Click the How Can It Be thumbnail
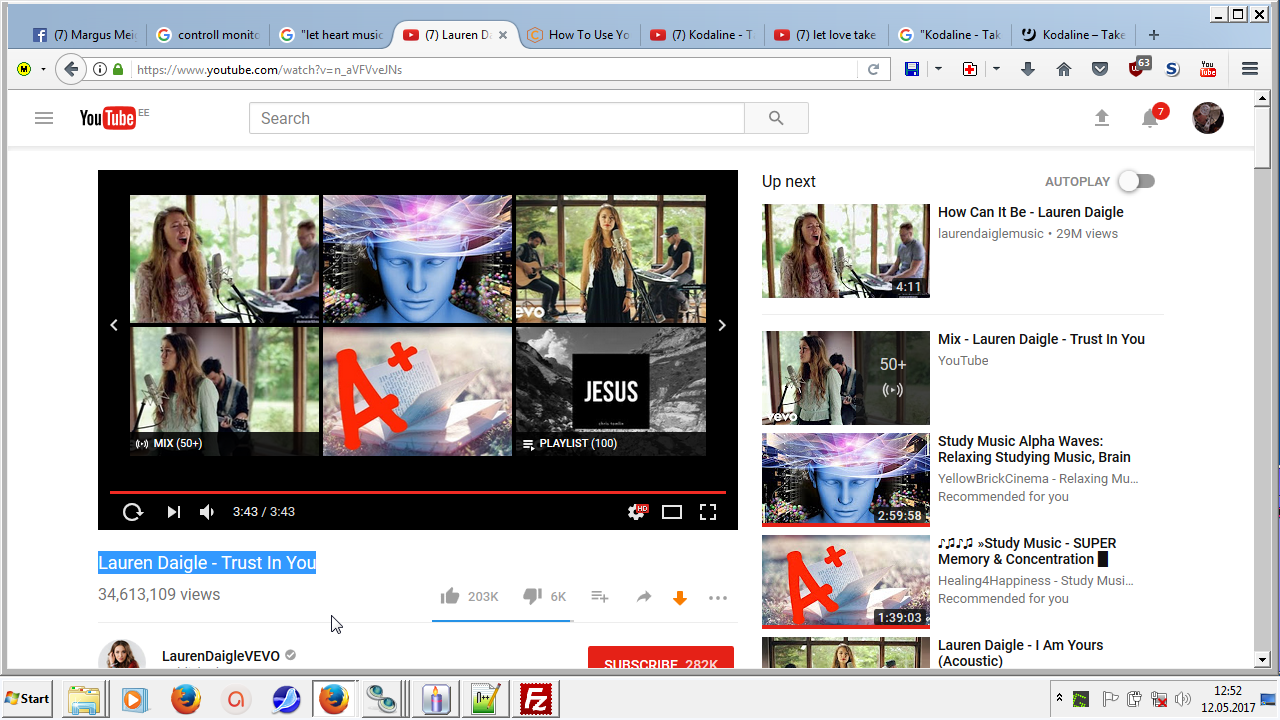This screenshot has height=720, width=1280. click(x=846, y=251)
